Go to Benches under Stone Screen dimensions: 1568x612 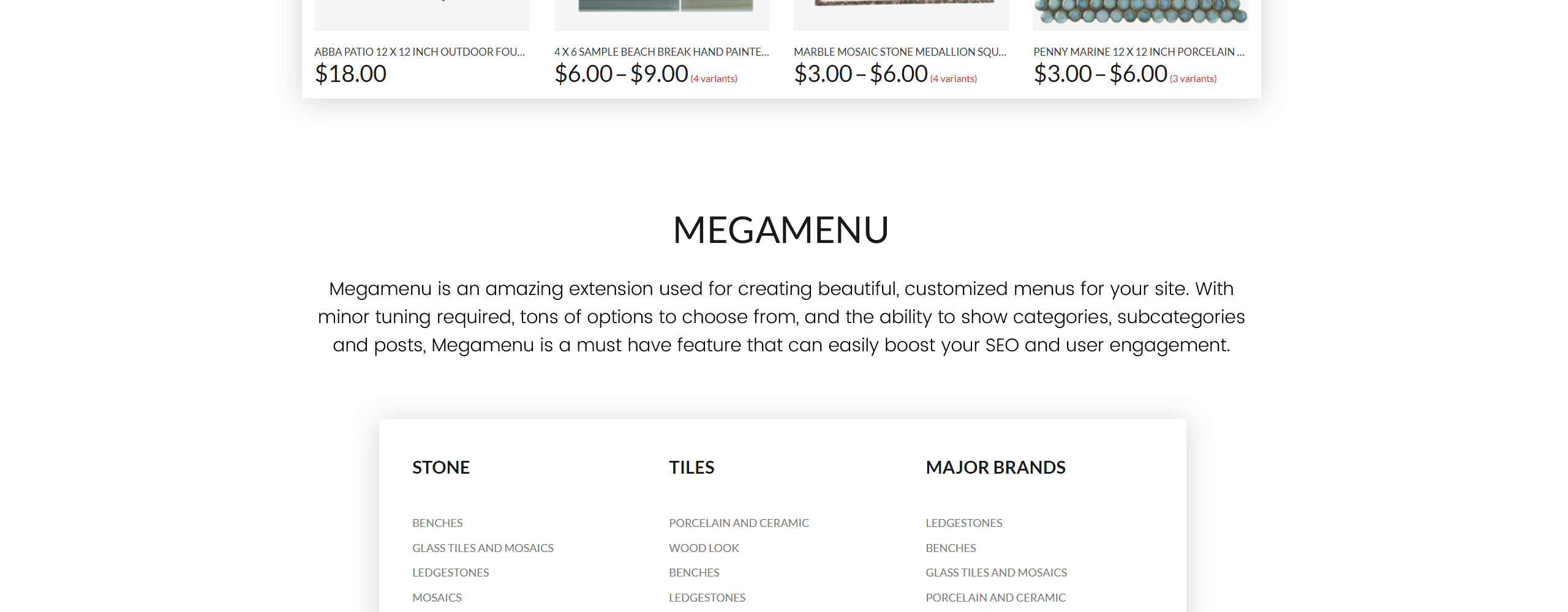point(437,523)
